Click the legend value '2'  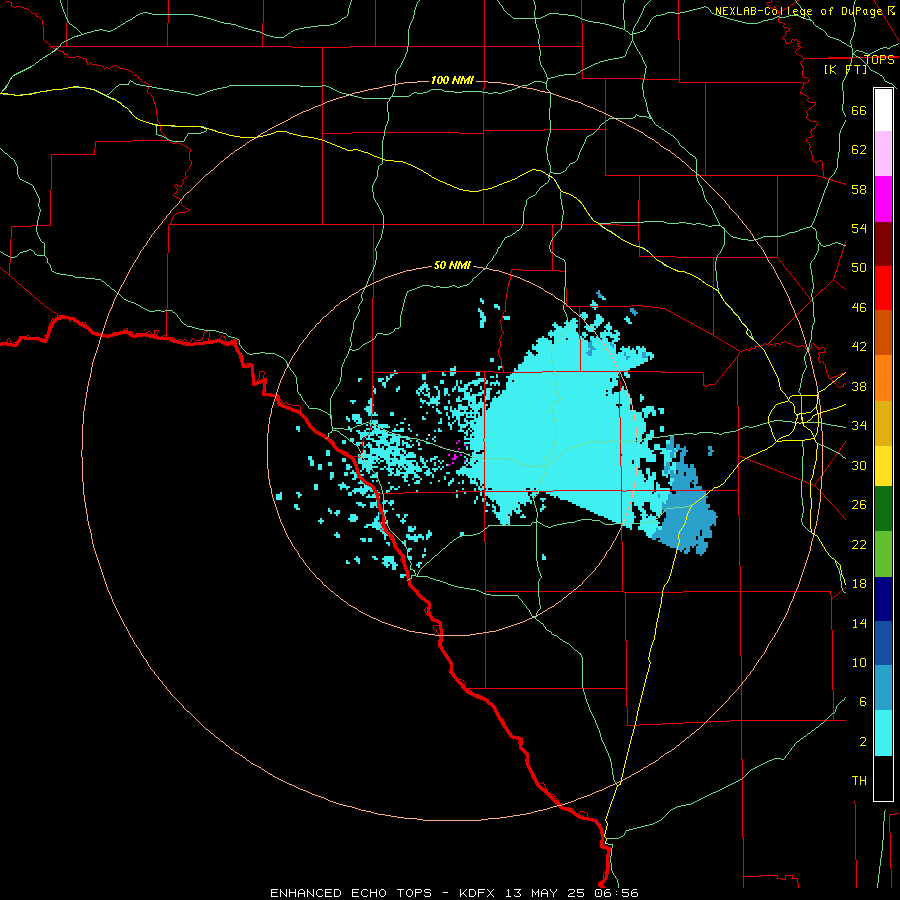(x=862, y=742)
